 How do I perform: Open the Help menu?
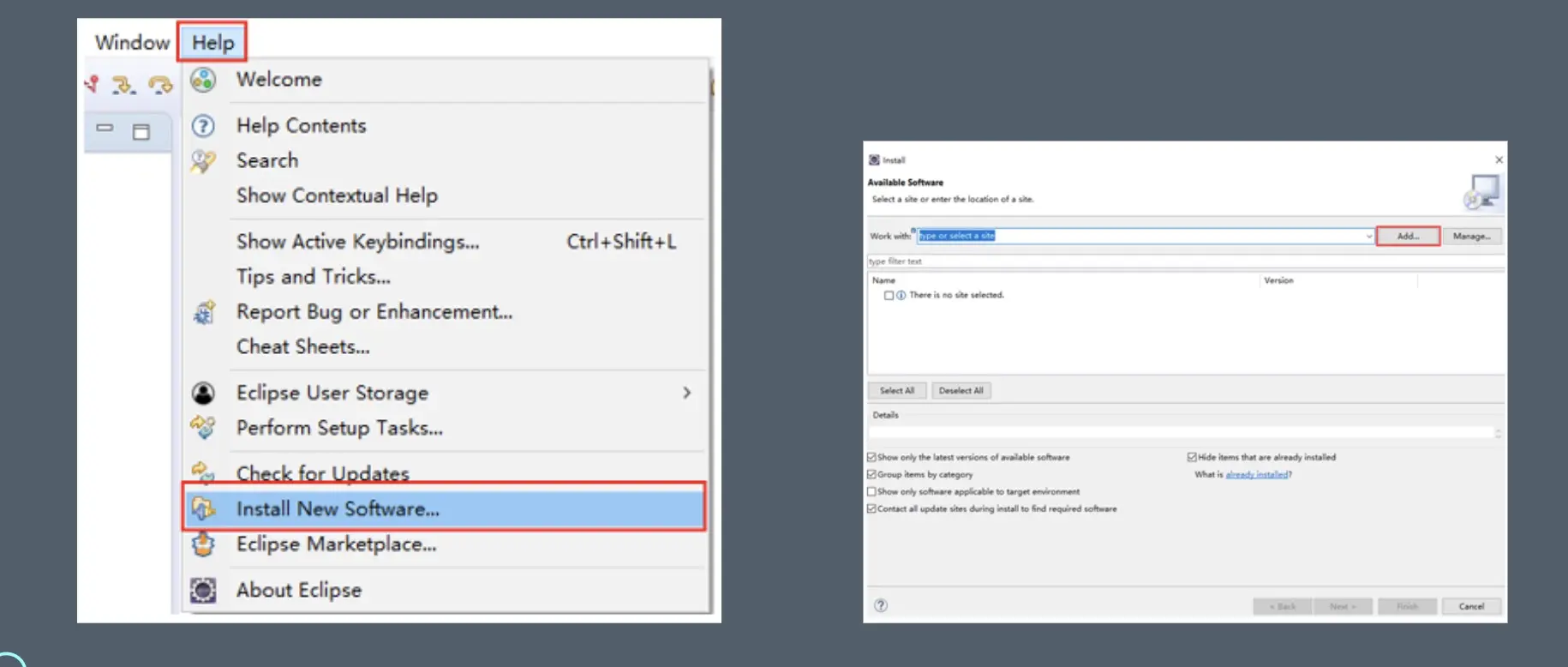(x=212, y=42)
